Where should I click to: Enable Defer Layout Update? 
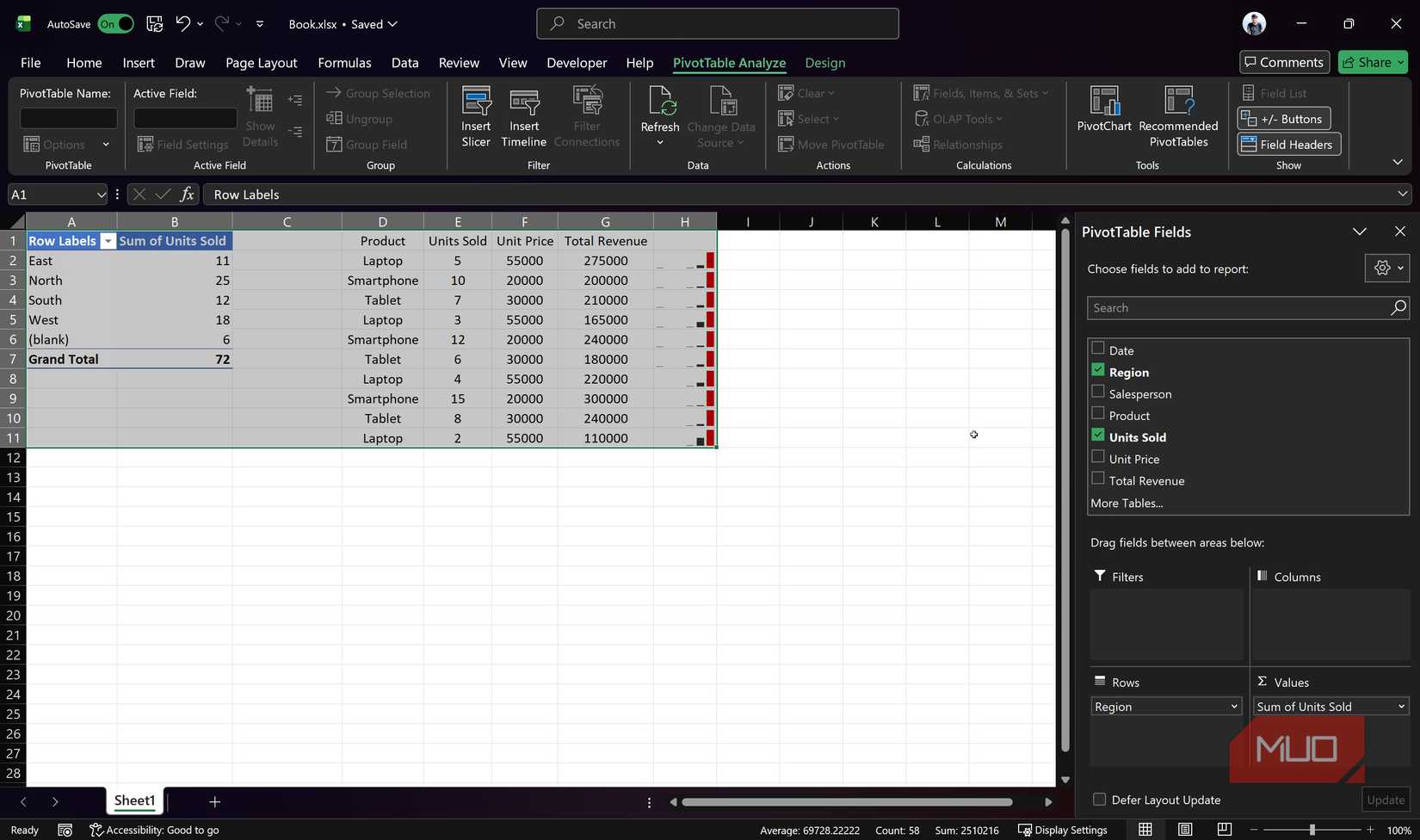[x=1098, y=799]
